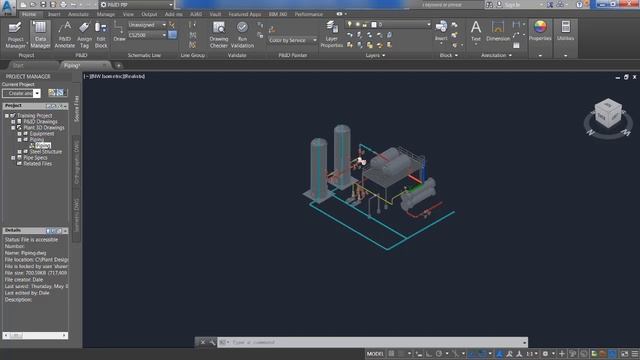Toggle ortho mode in status bar
Viewport: 640px width, 360px height.
coord(429,353)
